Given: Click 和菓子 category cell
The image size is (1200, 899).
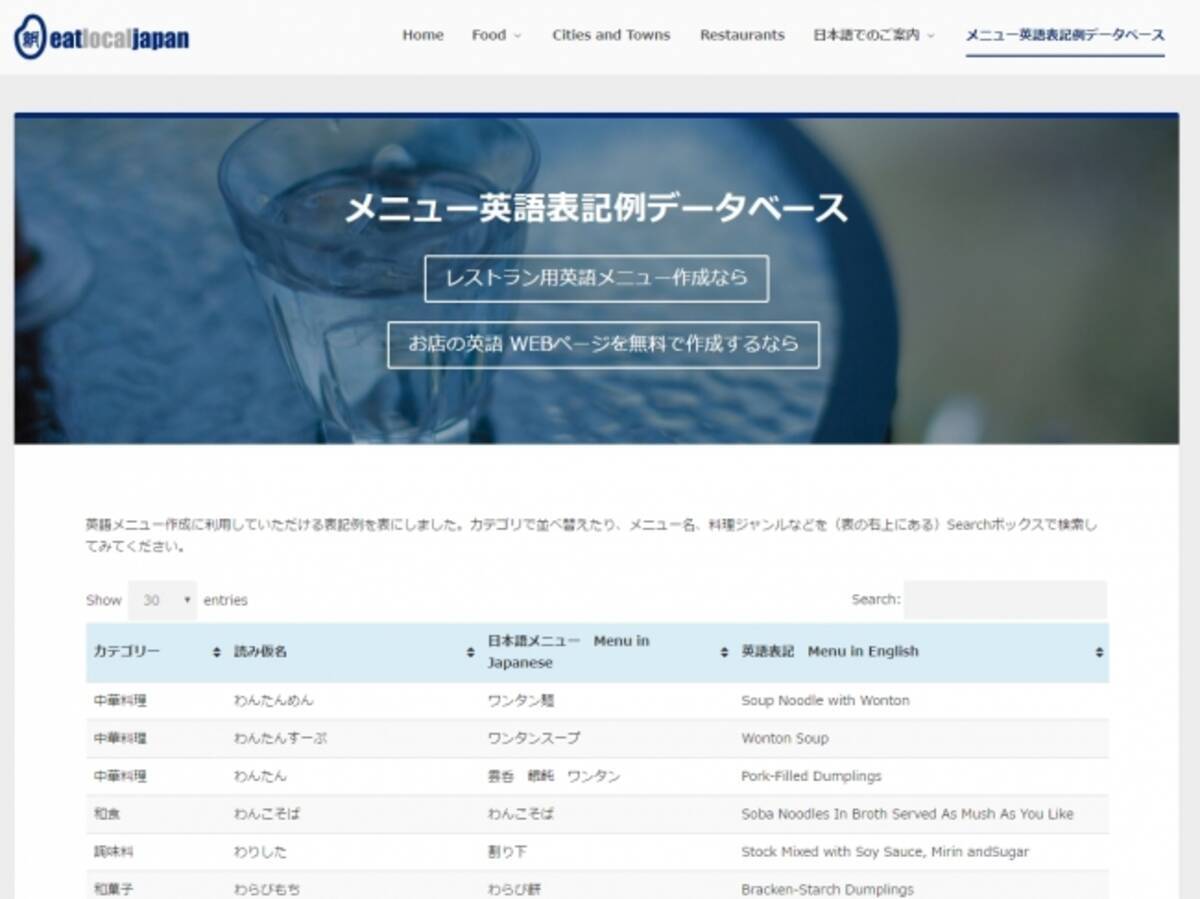Looking at the screenshot, I should click(113, 889).
